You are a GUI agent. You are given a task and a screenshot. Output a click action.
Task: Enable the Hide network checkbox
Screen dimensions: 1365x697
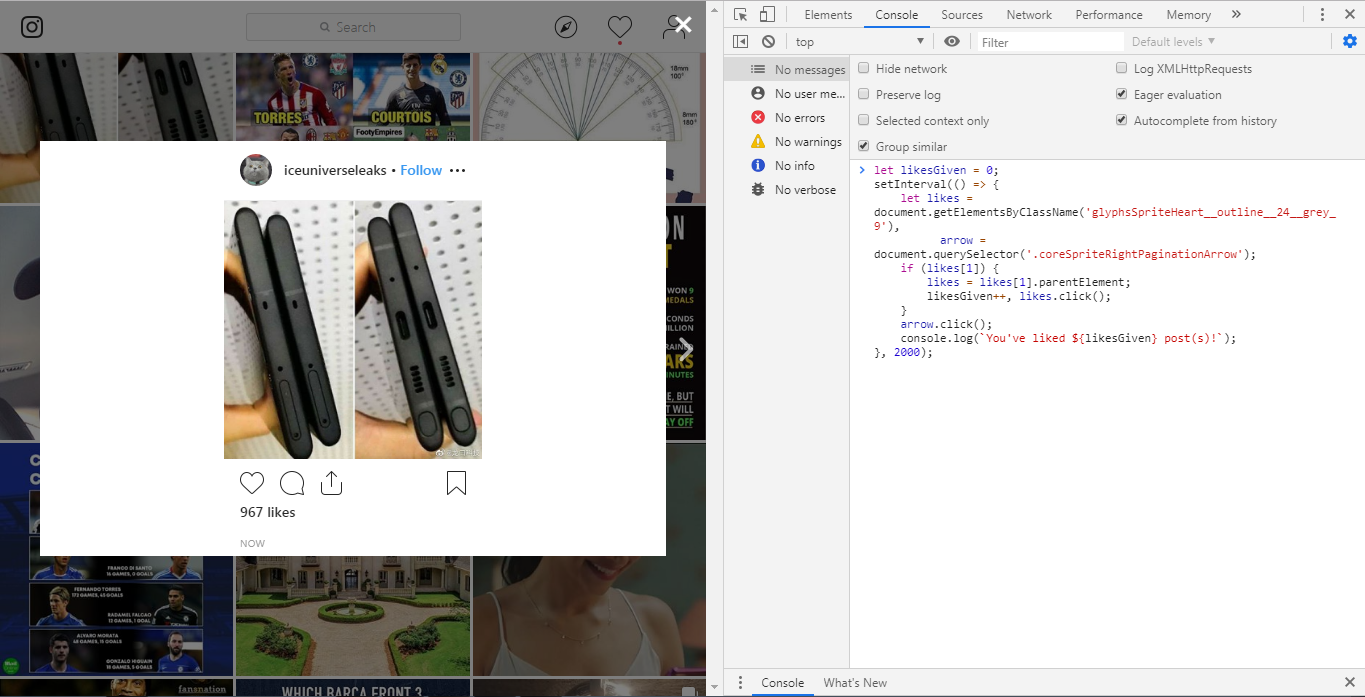coord(864,69)
